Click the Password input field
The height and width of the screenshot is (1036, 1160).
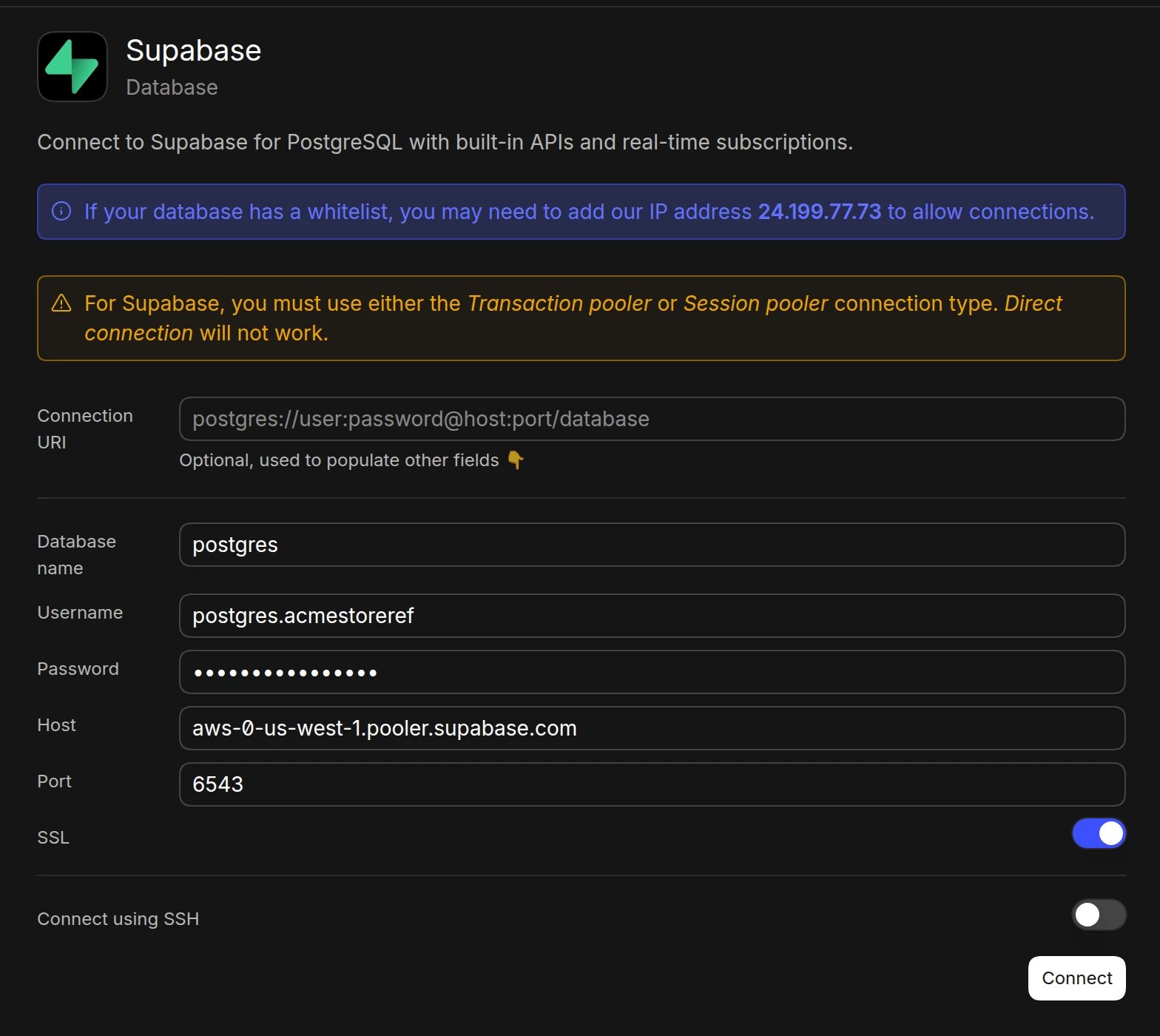point(652,672)
